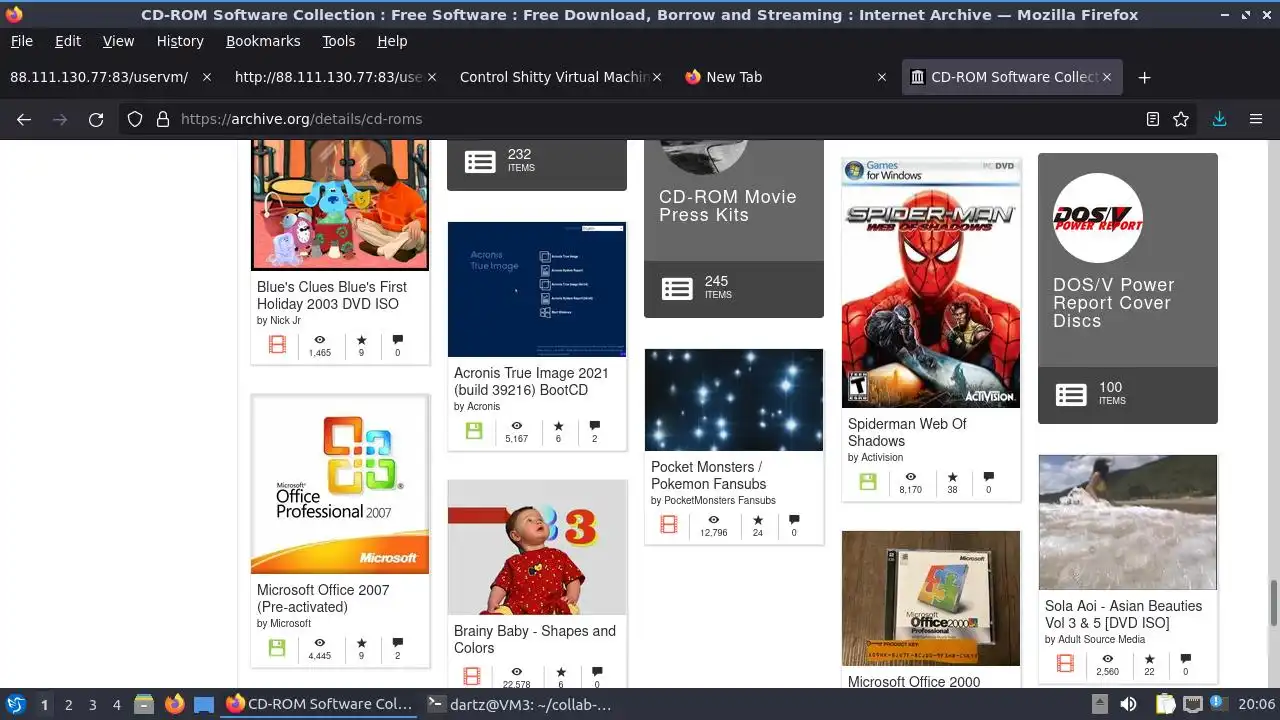This screenshot has height=720, width=1280.
Task: Open the File menu
Action: [x=21, y=41]
